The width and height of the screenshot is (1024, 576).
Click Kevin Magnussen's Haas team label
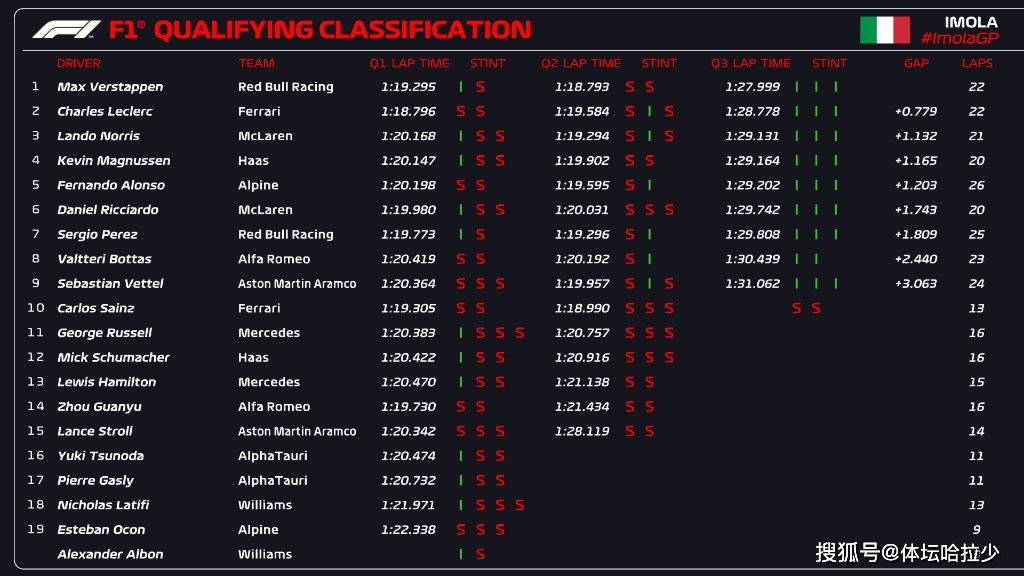[253, 161]
